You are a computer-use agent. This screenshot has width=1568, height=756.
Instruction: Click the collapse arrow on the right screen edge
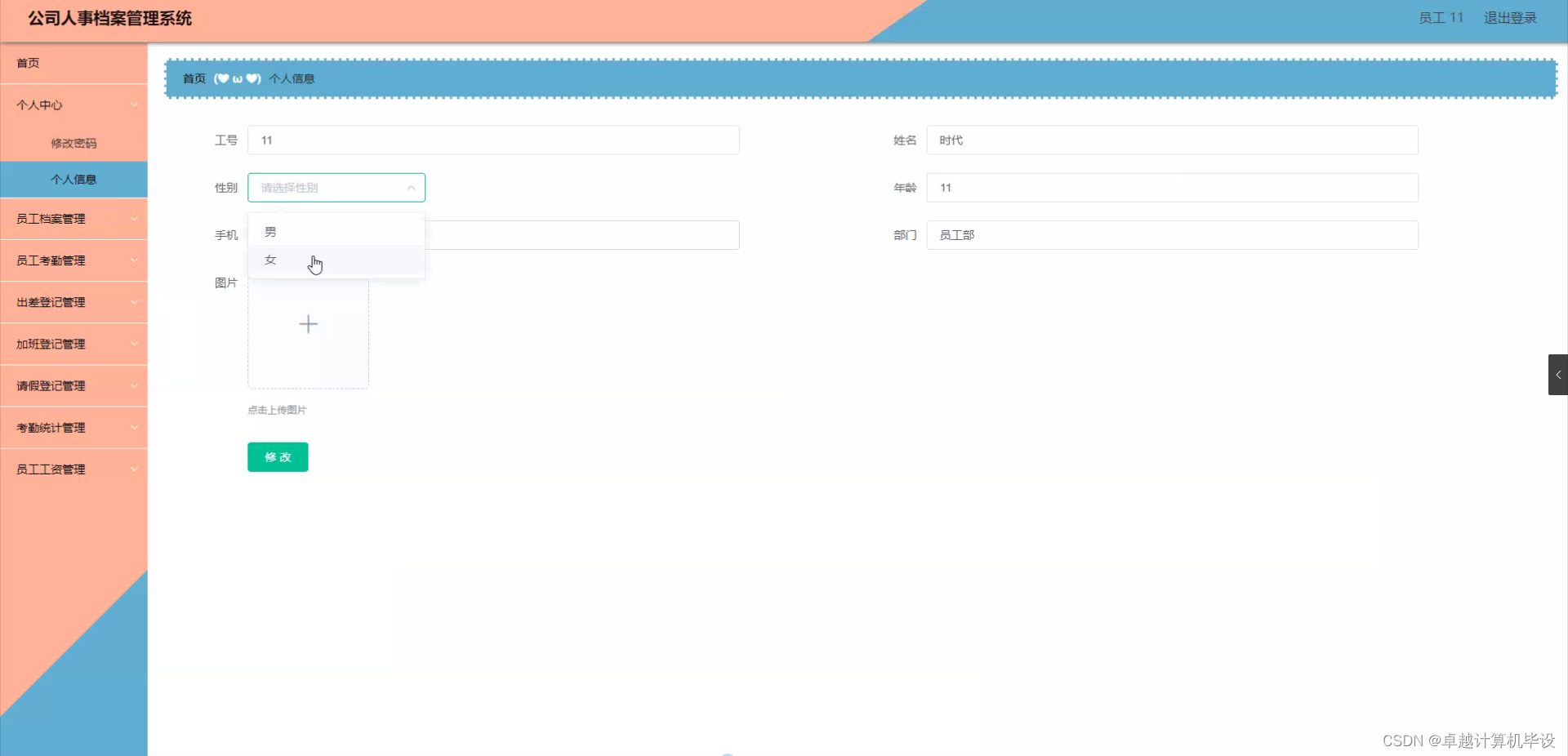1558,375
